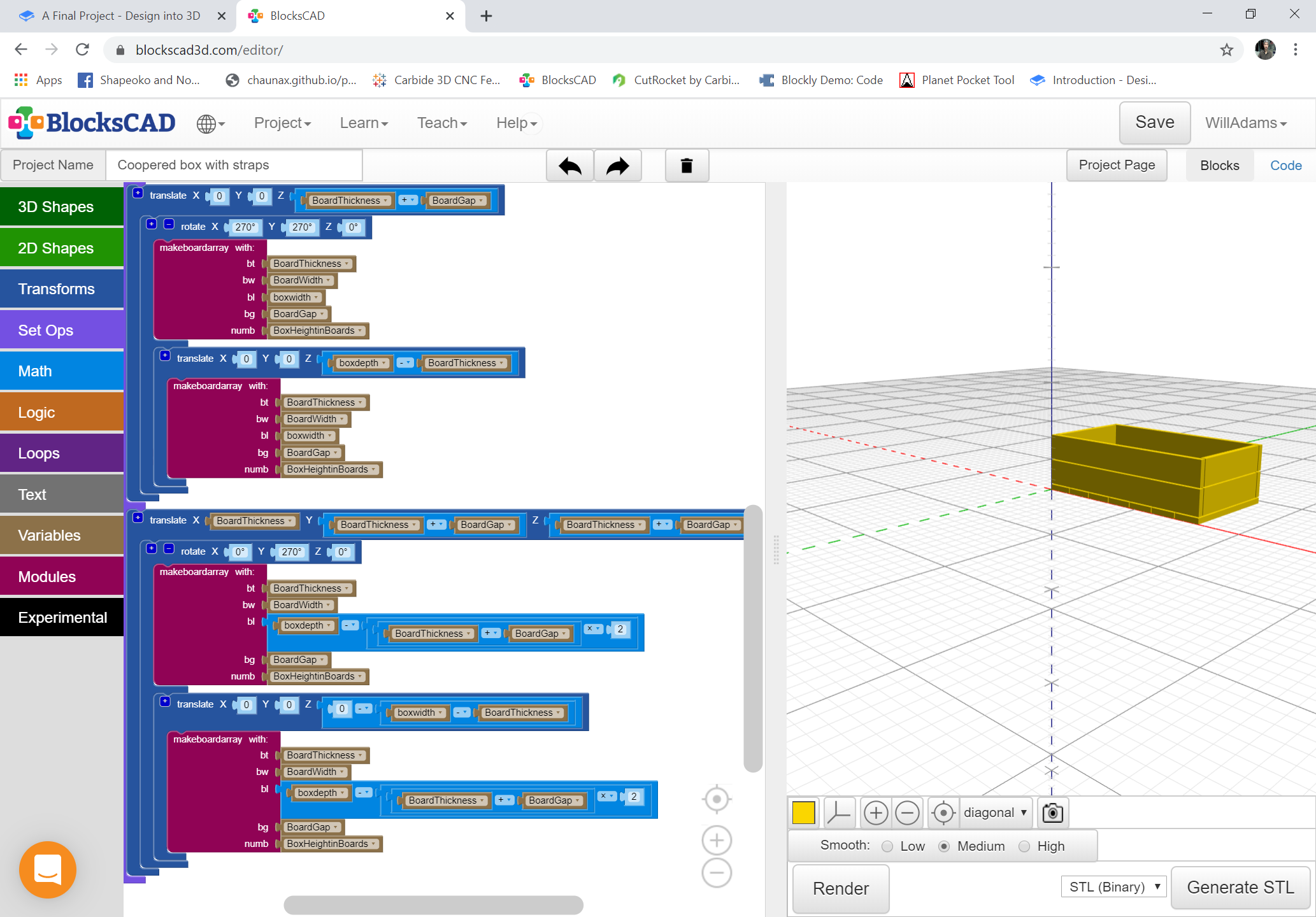The width and height of the screenshot is (1316, 917).
Task: Click the redo arrow button
Action: pyautogui.click(x=617, y=166)
